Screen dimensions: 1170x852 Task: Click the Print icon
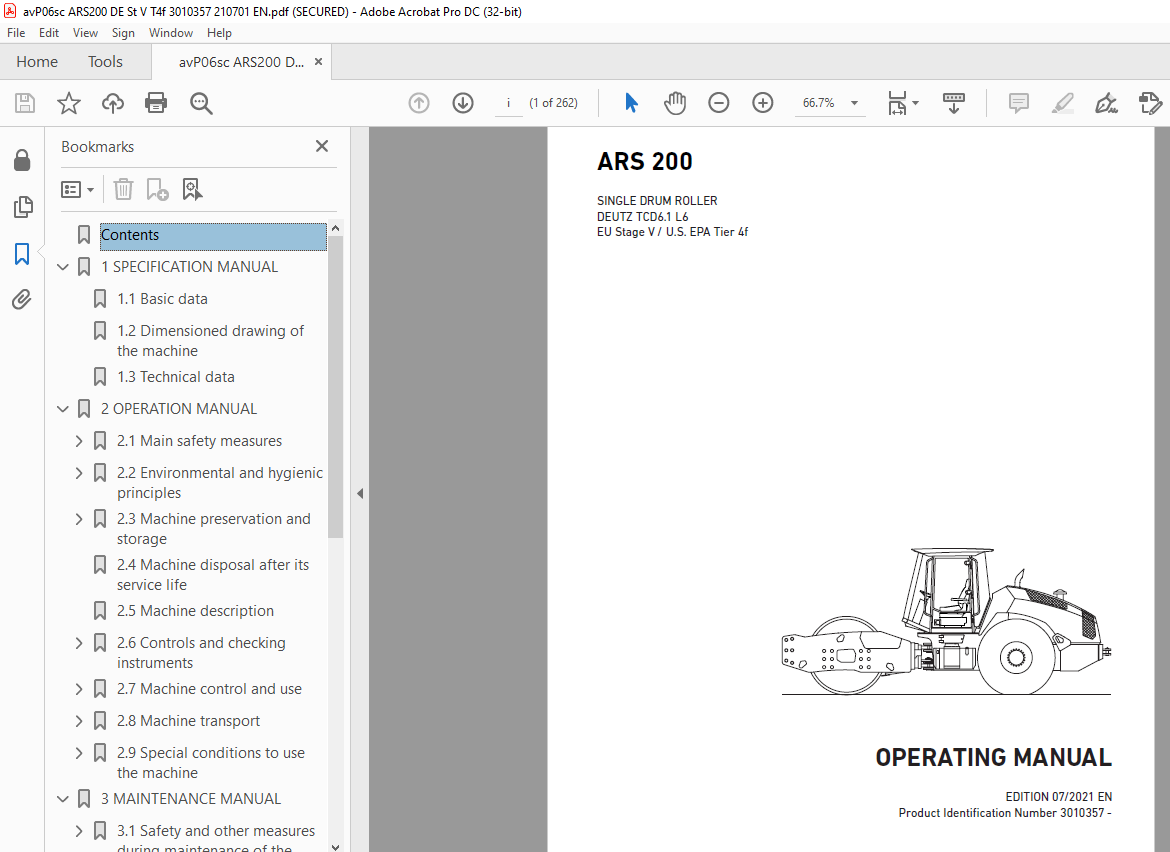pos(156,103)
